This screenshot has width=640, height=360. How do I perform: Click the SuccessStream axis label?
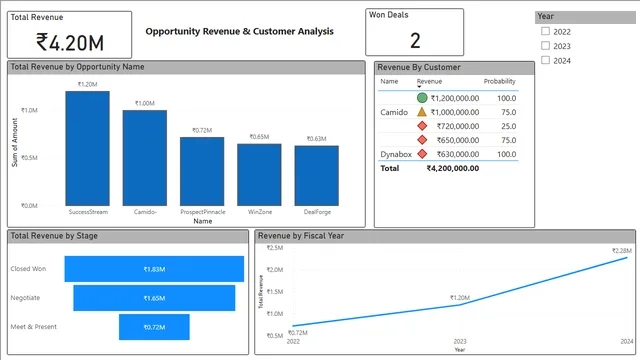tap(88, 212)
